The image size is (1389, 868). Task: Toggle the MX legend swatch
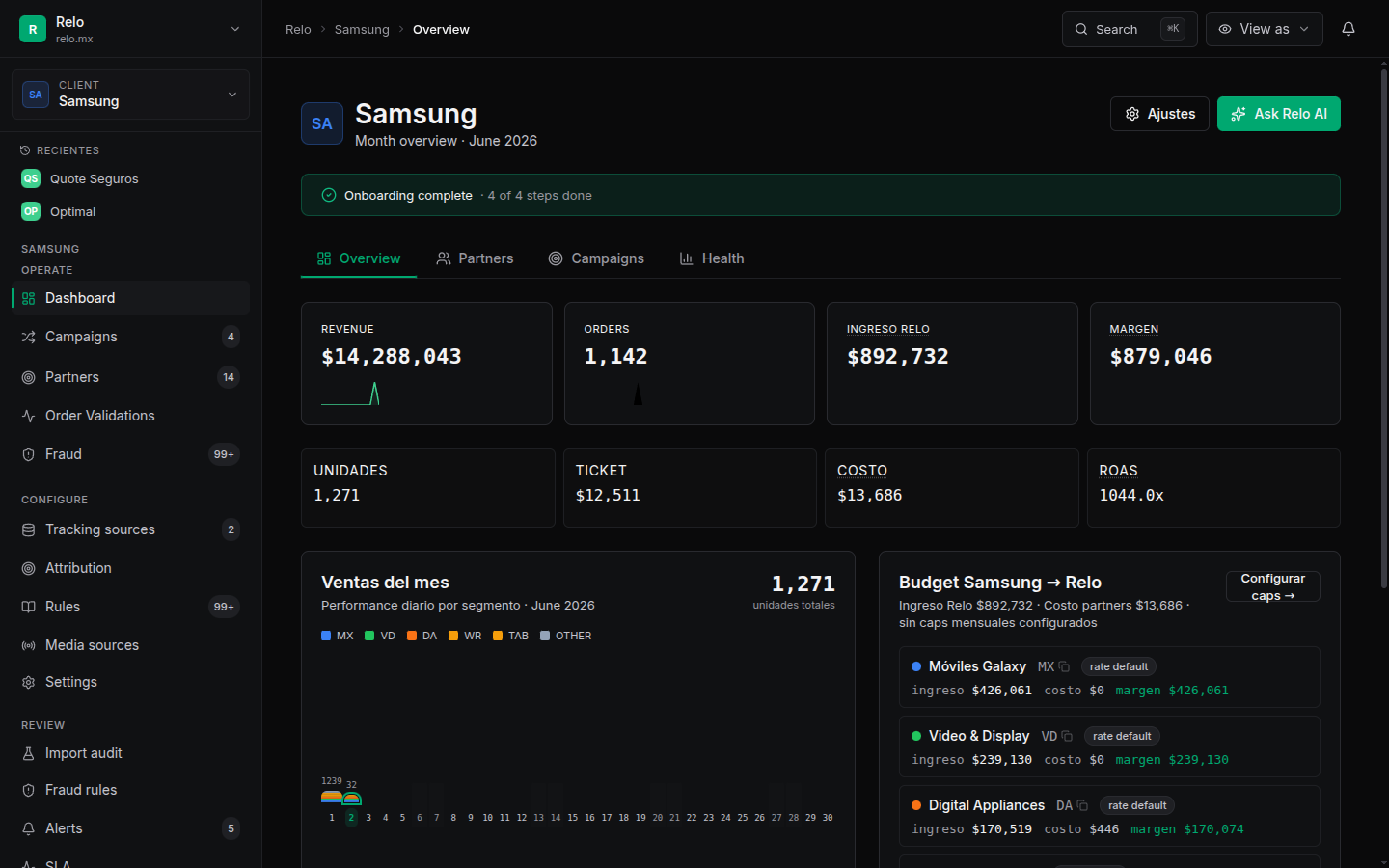point(326,636)
